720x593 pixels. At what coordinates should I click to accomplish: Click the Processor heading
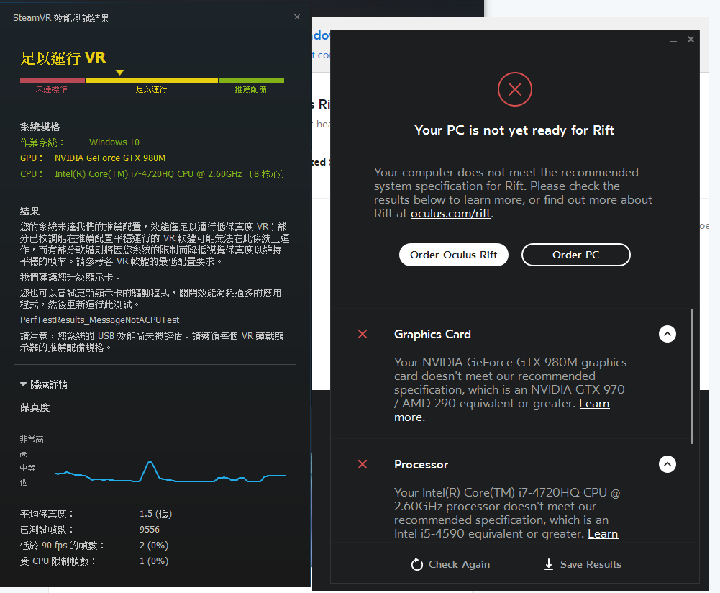pyautogui.click(x=421, y=464)
